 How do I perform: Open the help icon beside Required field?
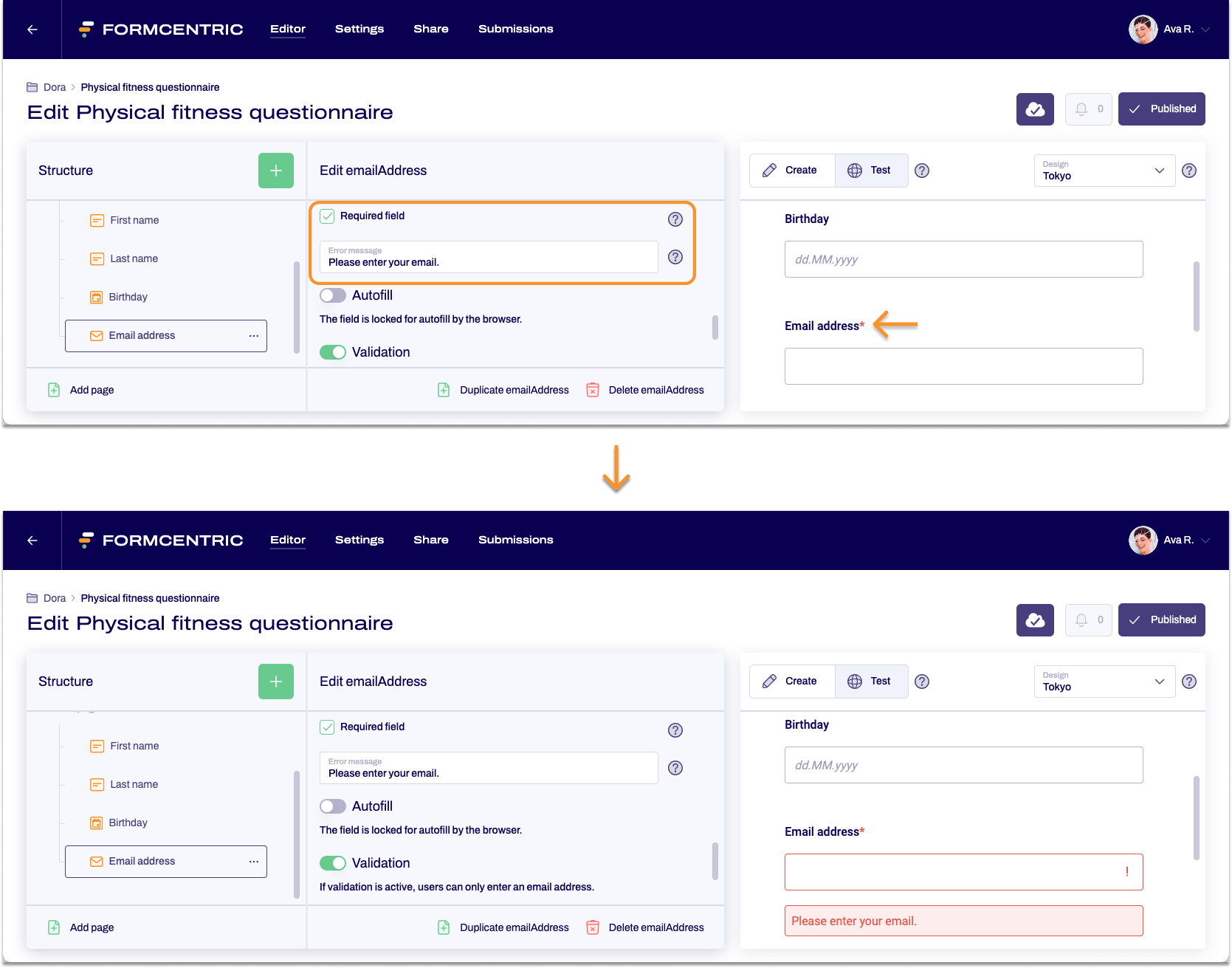(x=675, y=219)
